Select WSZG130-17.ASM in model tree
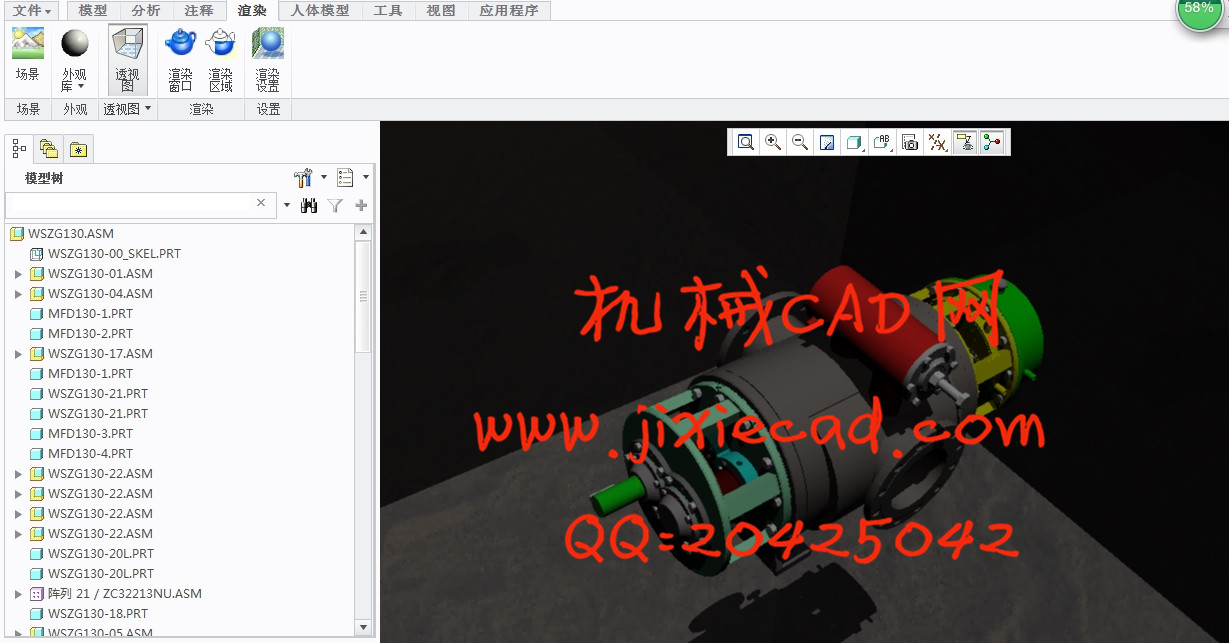 (100, 354)
